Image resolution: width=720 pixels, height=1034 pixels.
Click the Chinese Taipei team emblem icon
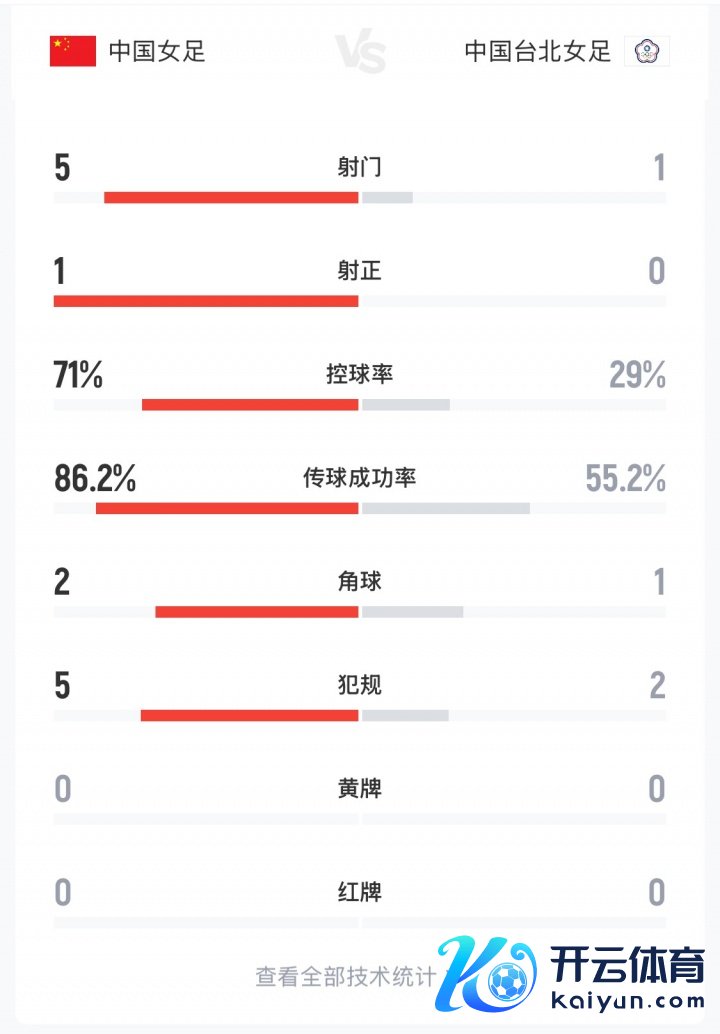pyautogui.click(x=647, y=51)
